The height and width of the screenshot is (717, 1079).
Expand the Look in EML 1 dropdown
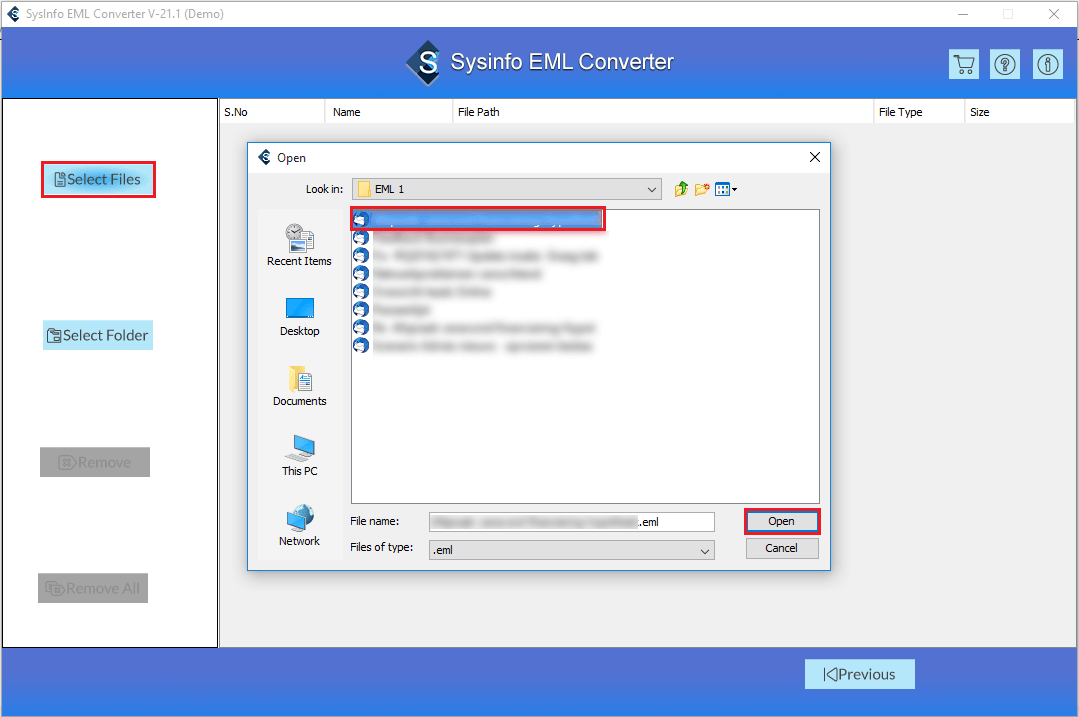point(507,189)
